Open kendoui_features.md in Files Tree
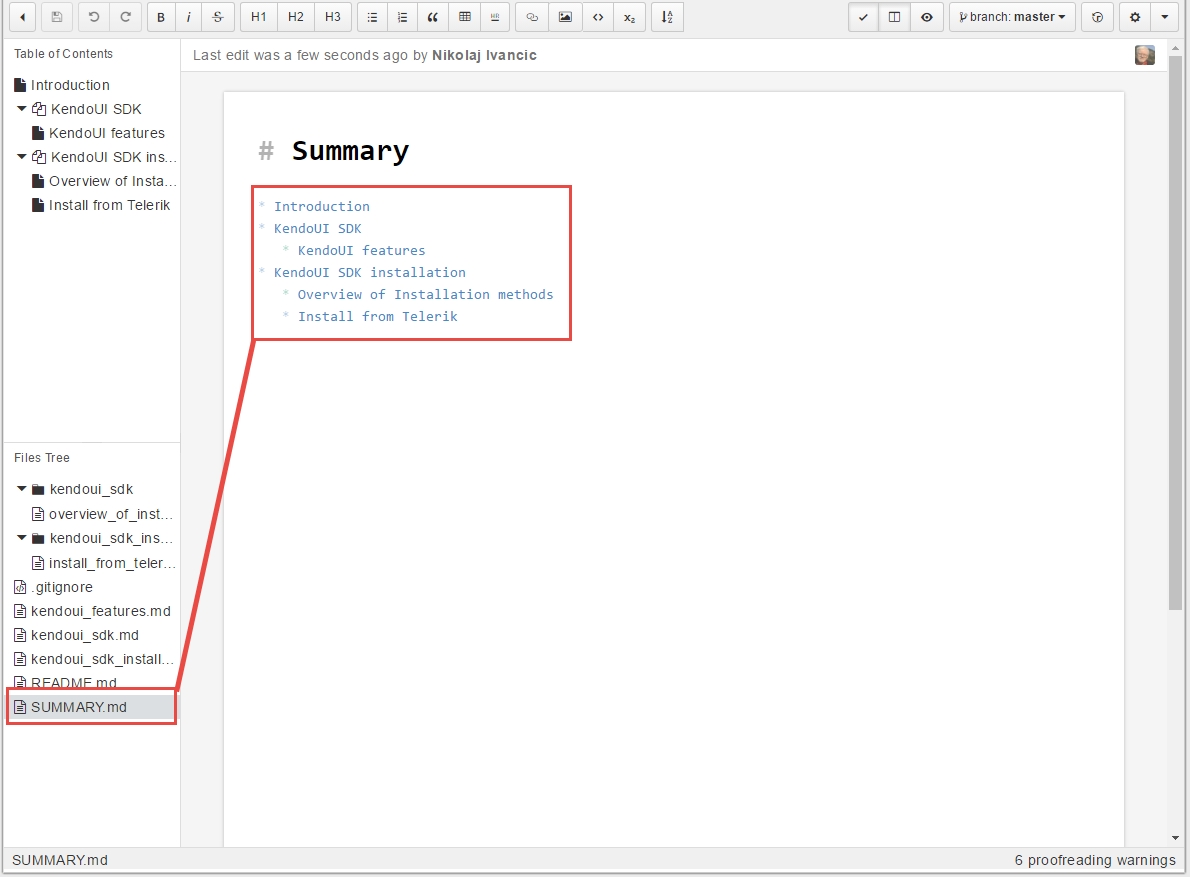 pos(100,611)
